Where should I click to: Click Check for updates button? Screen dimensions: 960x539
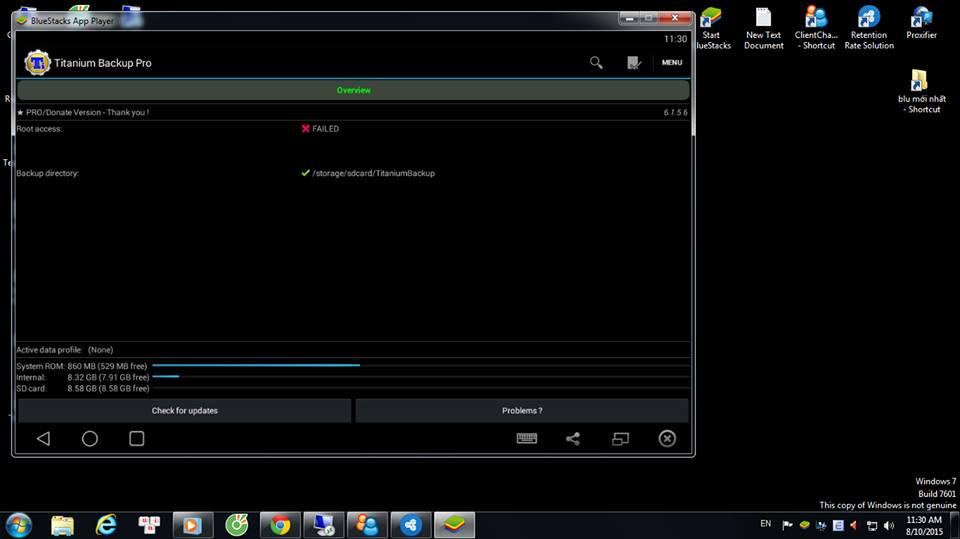(x=184, y=410)
